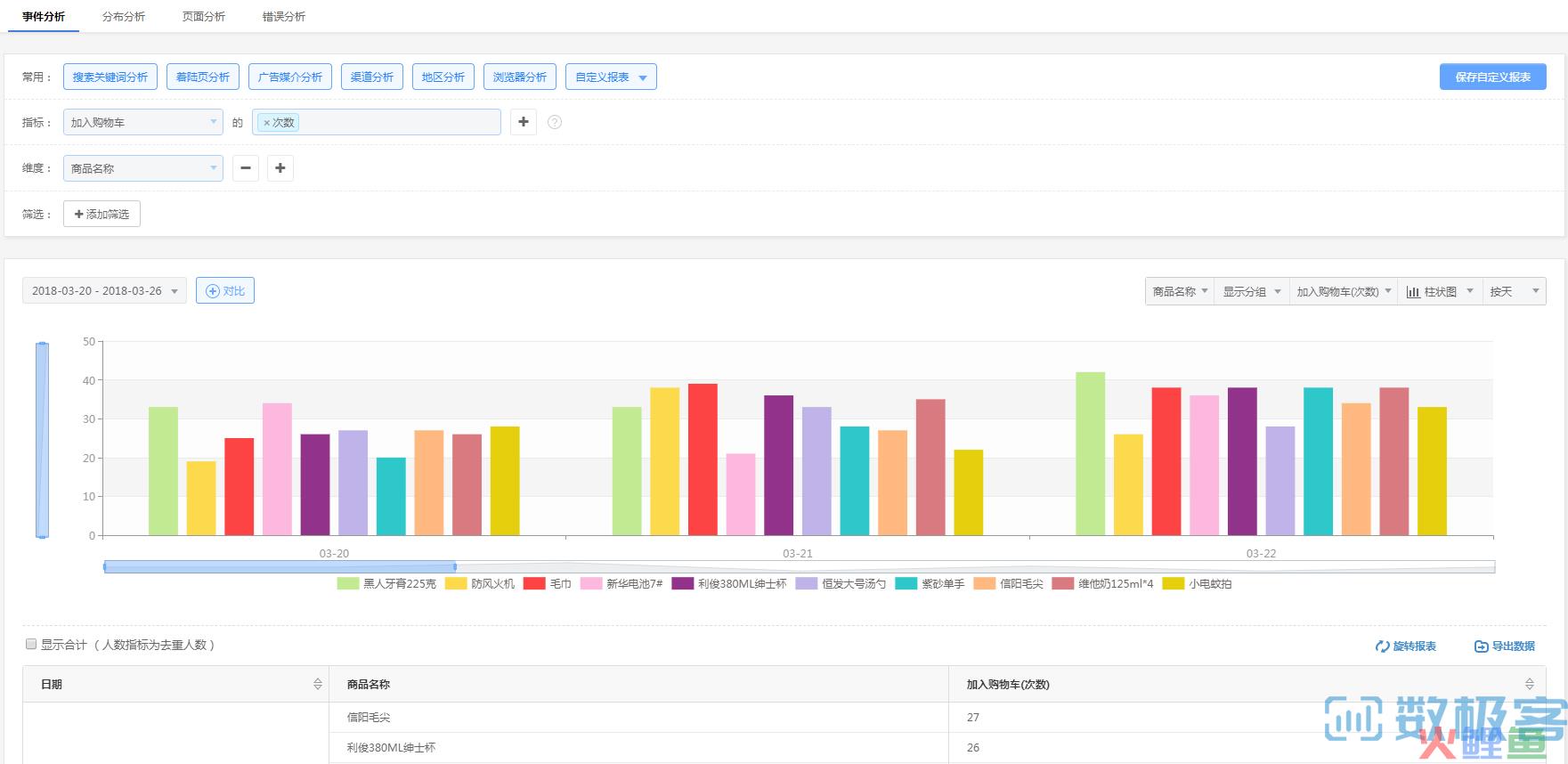Toggle the 黑人牙膏225克 legend swatch

(x=348, y=583)
